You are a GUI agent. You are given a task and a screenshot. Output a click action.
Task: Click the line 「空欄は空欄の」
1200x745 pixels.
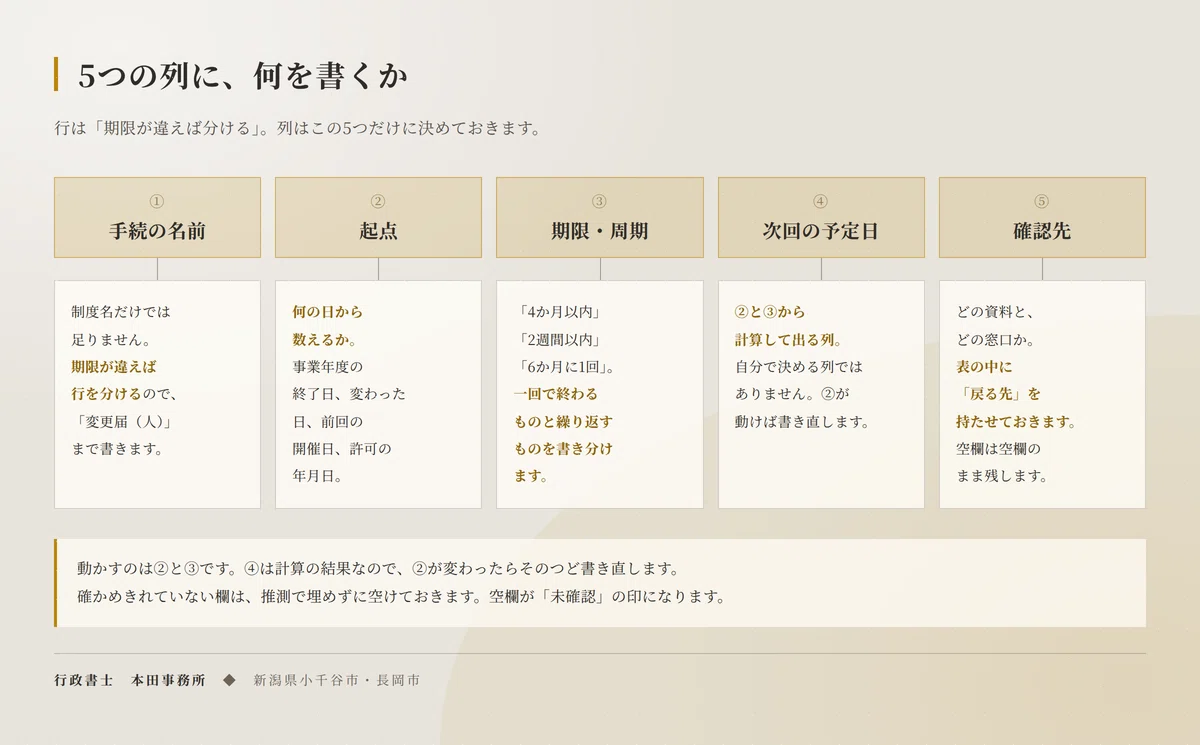coord(999,449)
